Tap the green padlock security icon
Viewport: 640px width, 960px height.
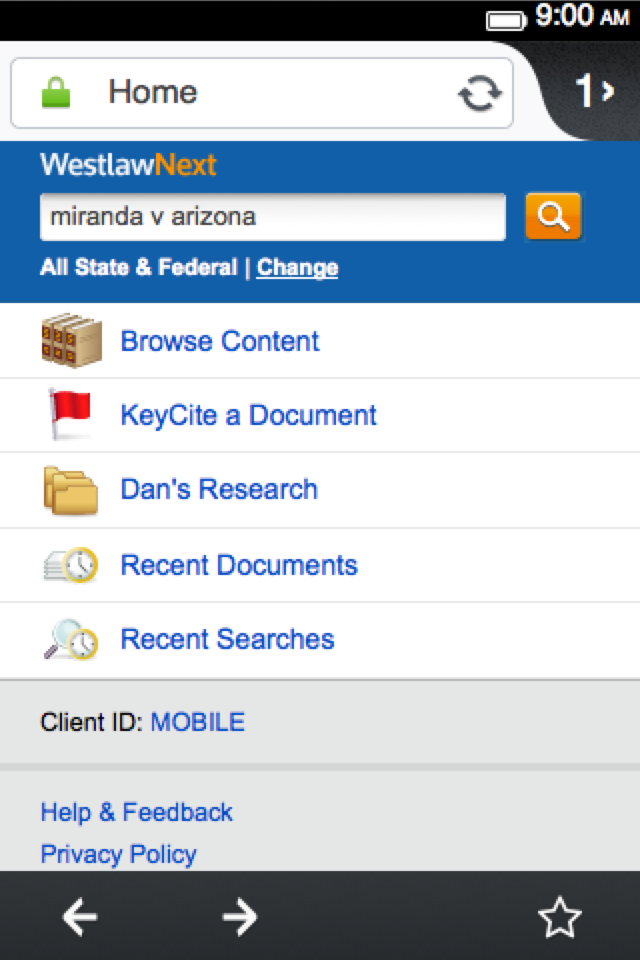(x=56, y=93)
